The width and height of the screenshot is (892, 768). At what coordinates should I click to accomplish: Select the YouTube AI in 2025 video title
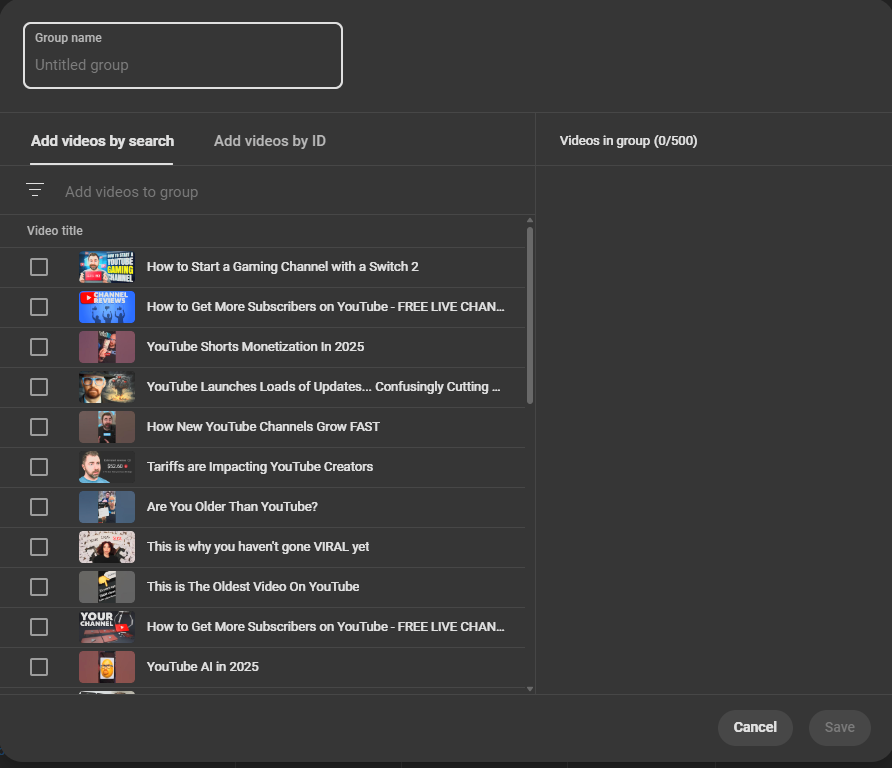pyautogui.click(x=203, y=667)
